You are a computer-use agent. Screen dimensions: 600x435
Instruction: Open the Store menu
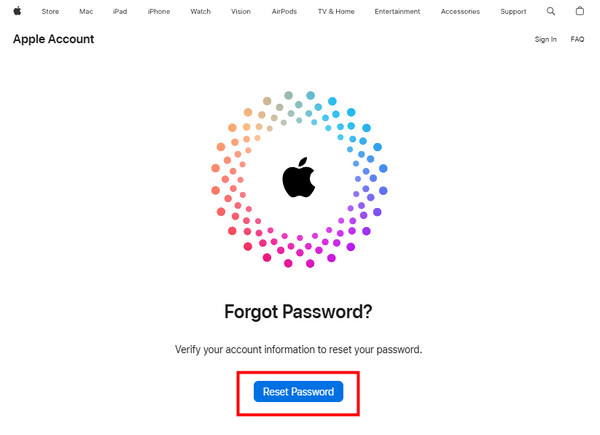point(50,12)
